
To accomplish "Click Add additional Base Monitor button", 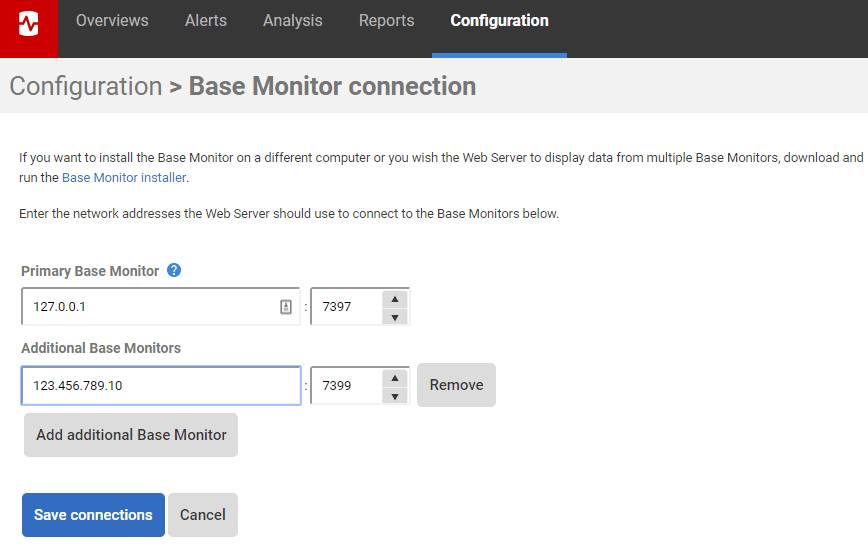I will (x=131, y=435).
